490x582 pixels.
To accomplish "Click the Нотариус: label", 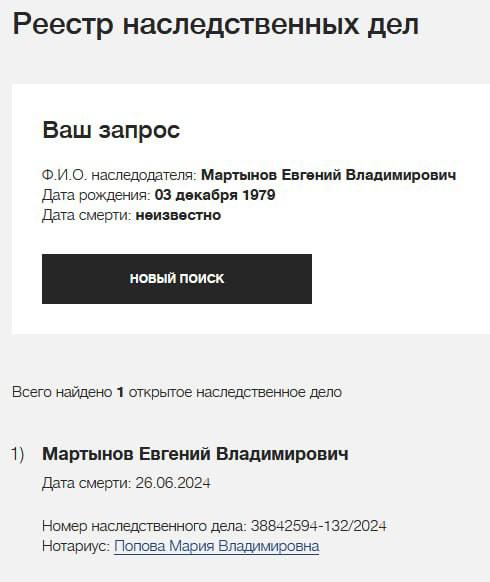I will pos(76,546).
